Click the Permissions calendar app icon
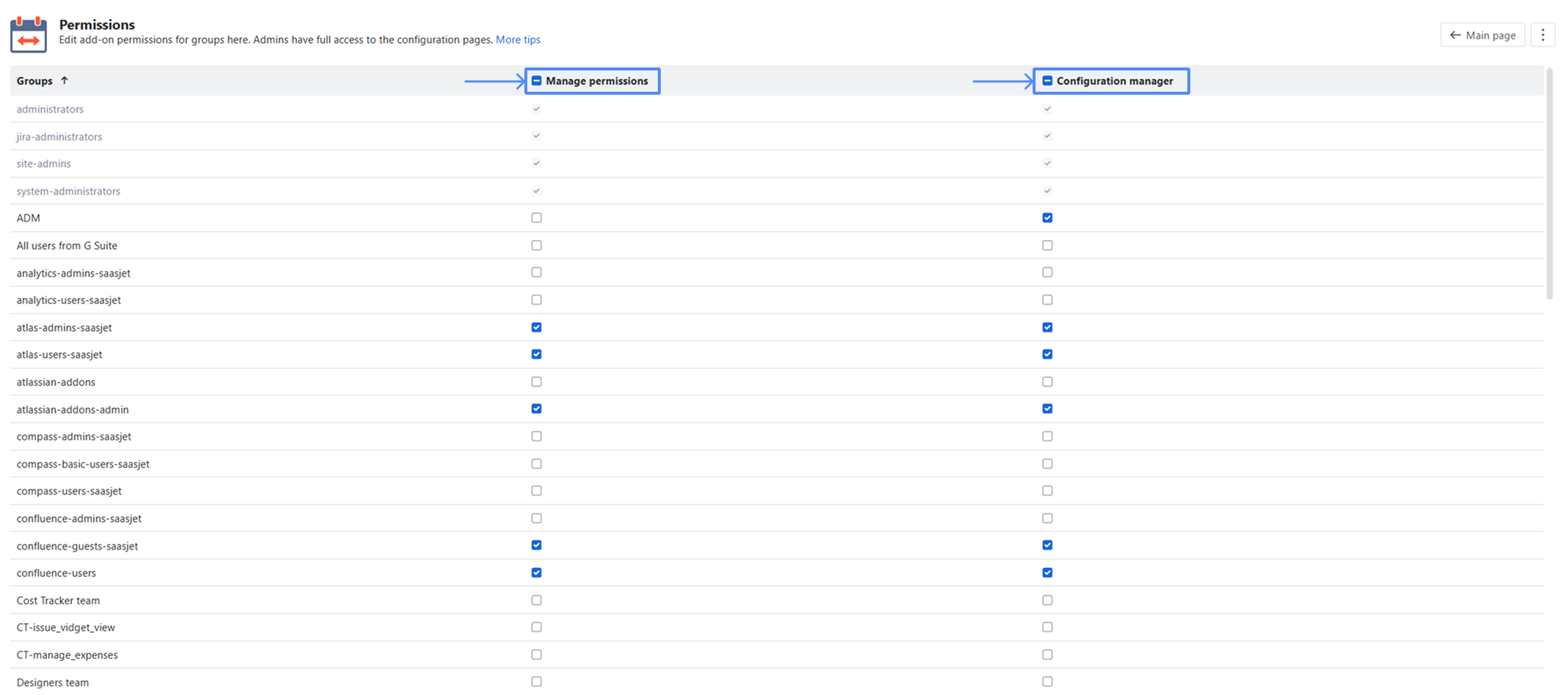This screenshot has height=695, width=1568. (29, 34)
